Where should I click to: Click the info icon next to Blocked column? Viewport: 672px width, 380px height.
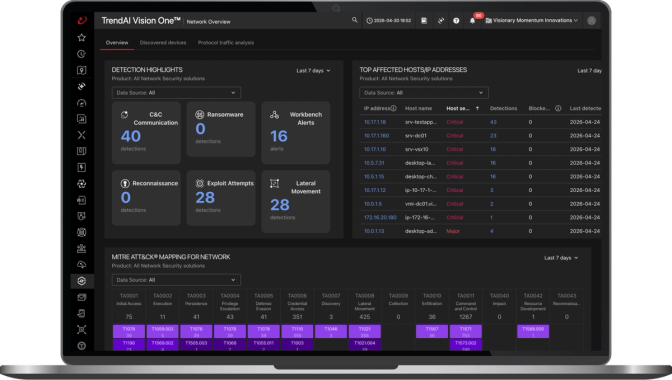pyautogui.click(x=558, y=108)
